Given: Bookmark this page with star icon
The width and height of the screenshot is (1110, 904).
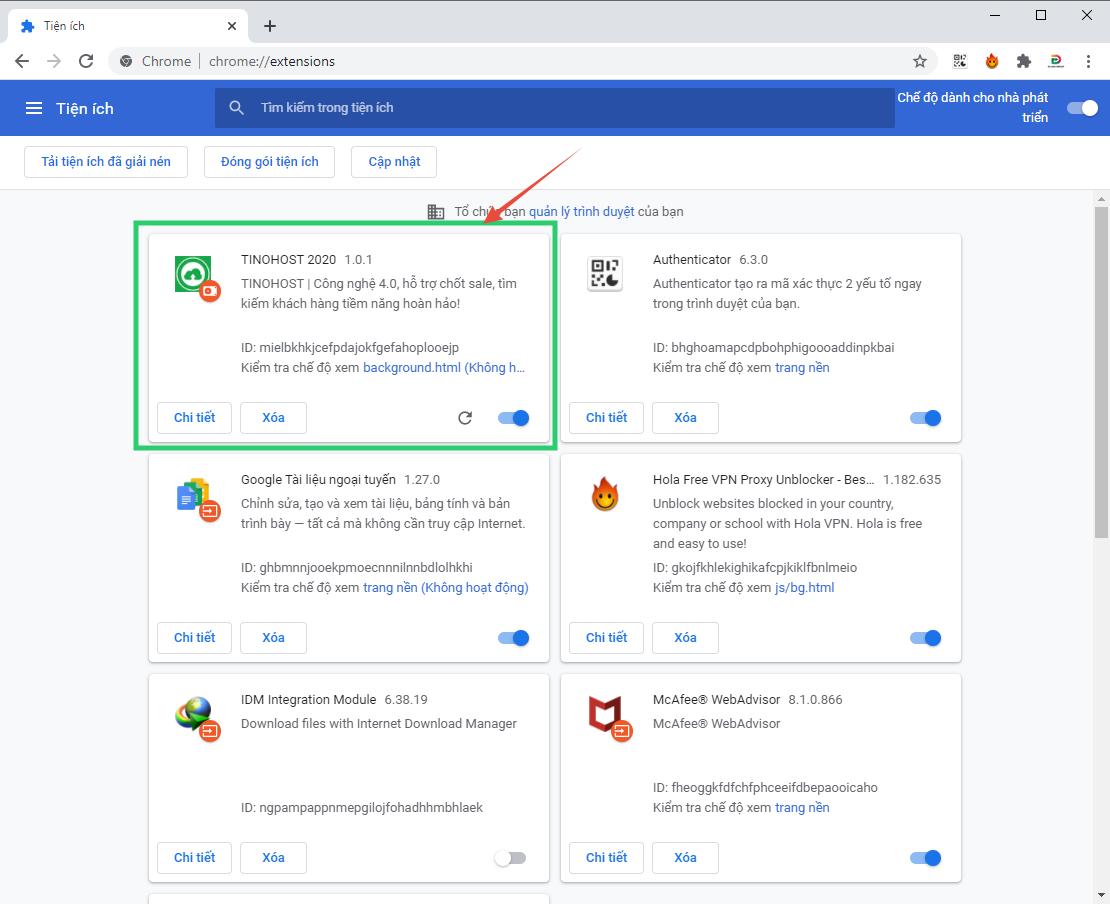Looking at the screenshot, I should (x=920, y=62).
